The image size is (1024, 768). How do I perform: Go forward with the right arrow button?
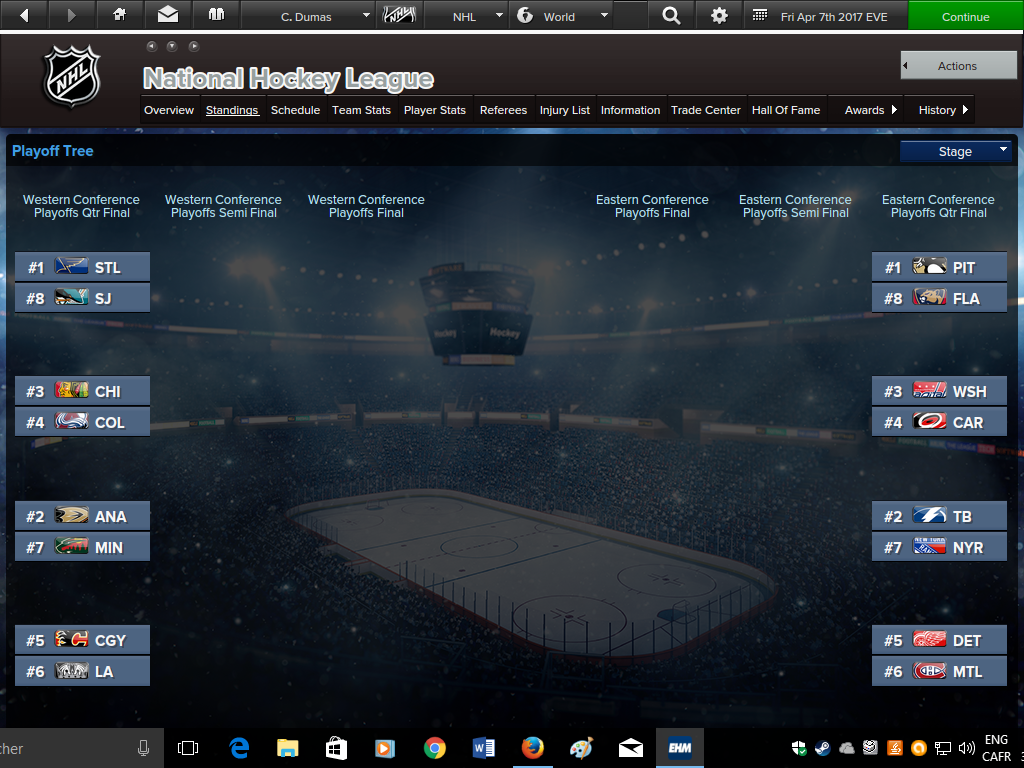click(x=72, y=15)
